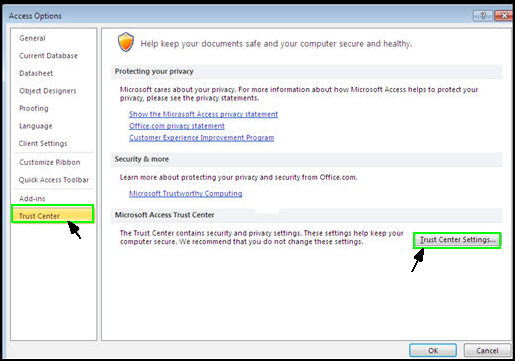Open the Office.com privacy statement link
Image resolution: width=515 pixels, height=361 pixels.
point(177,126)
